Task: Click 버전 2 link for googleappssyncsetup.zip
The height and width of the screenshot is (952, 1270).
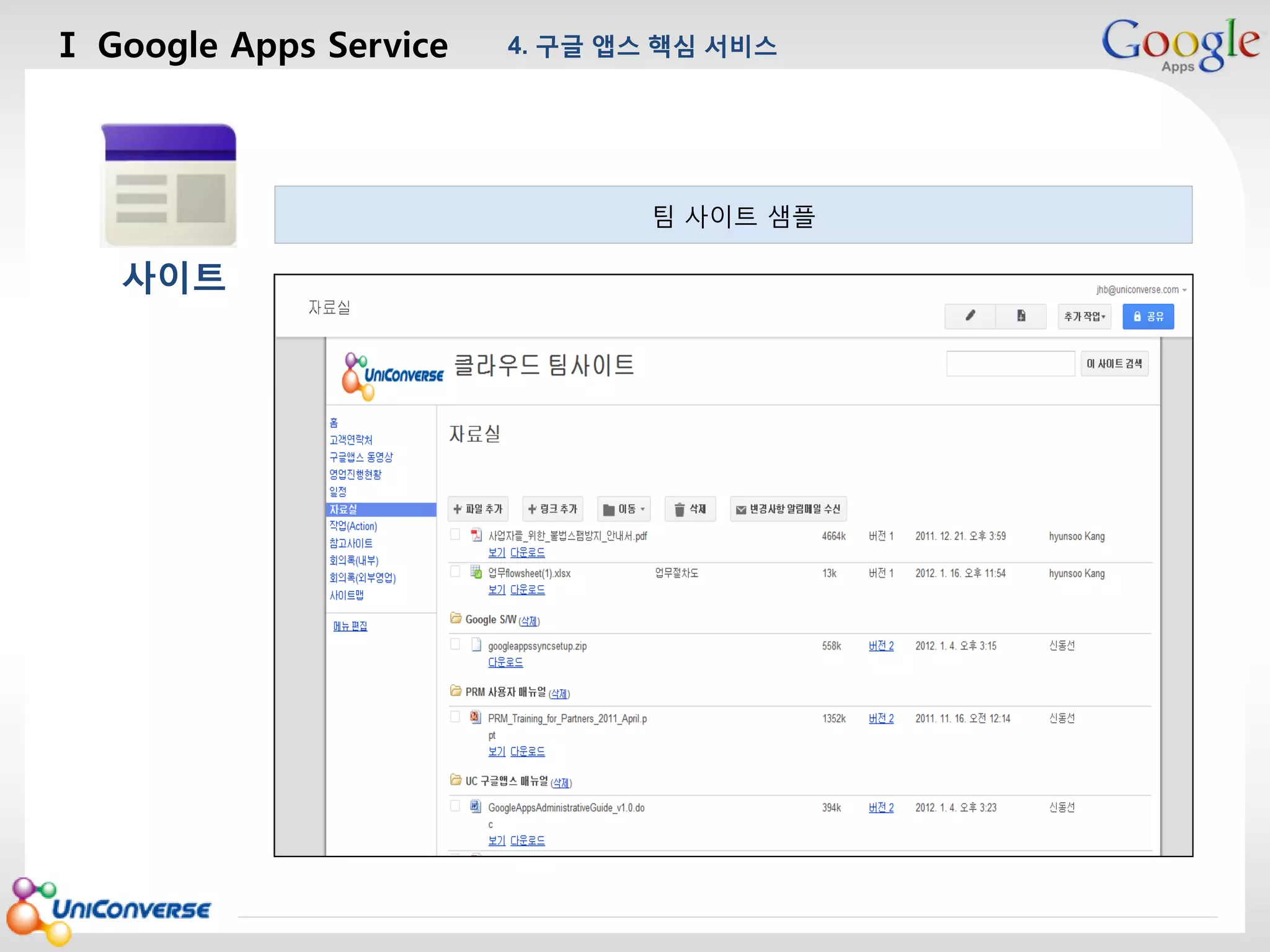Action: tap(881, 646)
